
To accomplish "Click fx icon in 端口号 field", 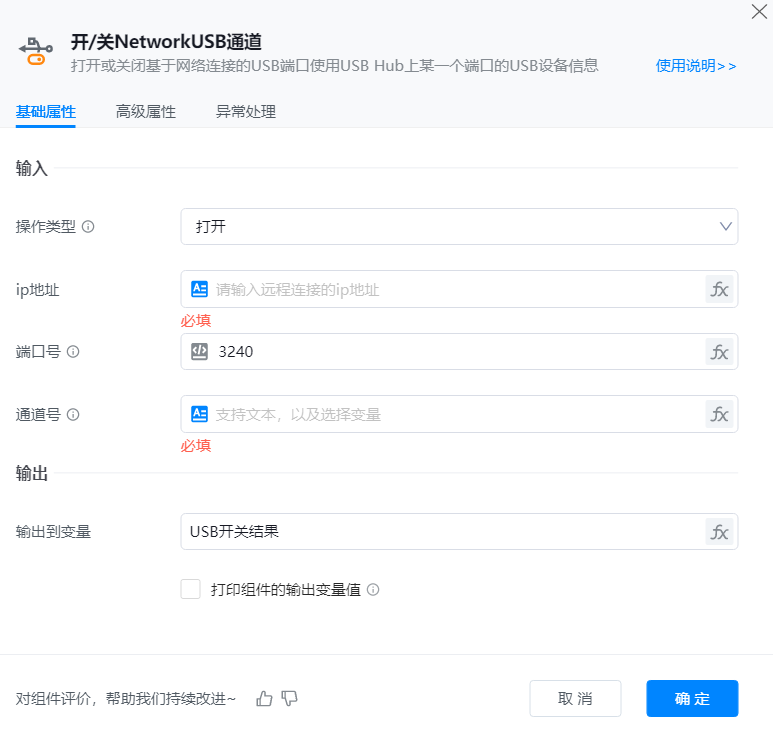I will [719, 352].
